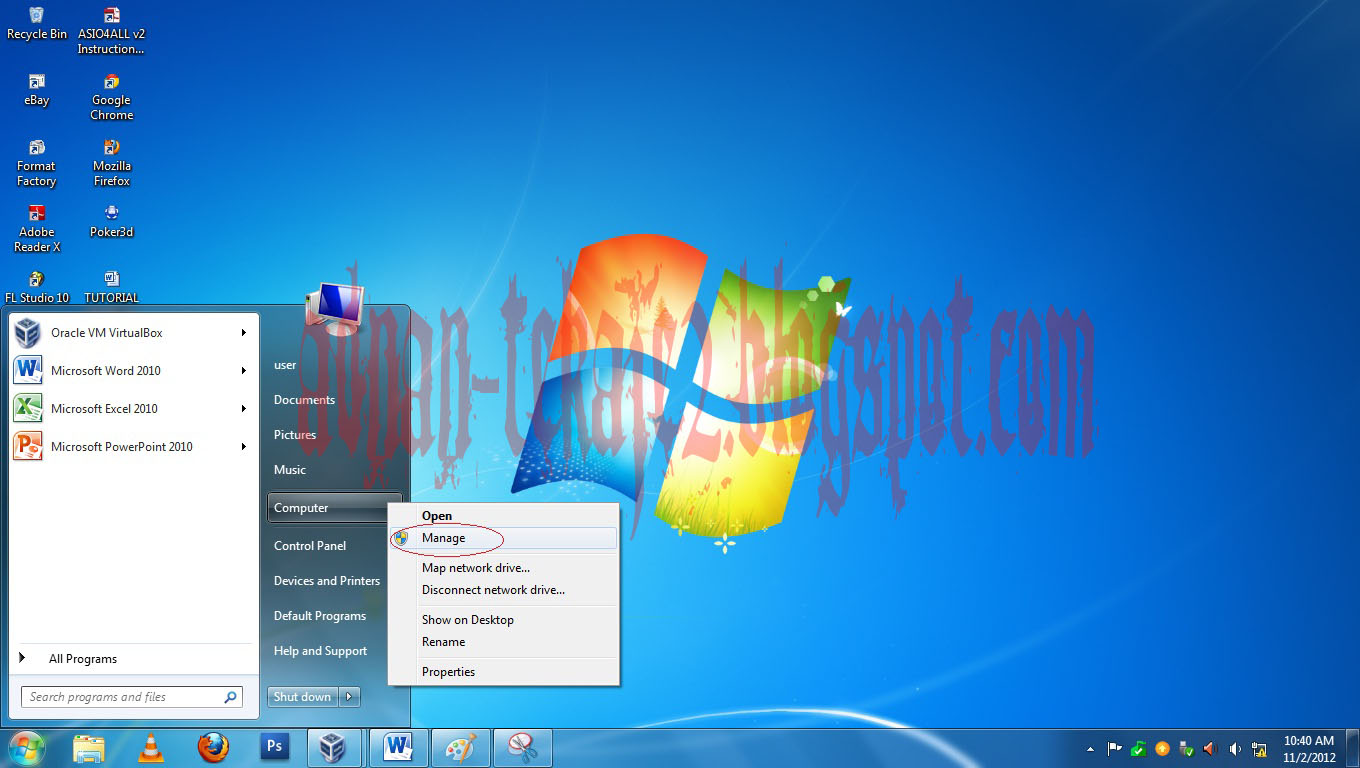Screen dimensions: 1360x768
Task: Click the Shut down button
Action: pyautogui.click(x=303, y=697)
